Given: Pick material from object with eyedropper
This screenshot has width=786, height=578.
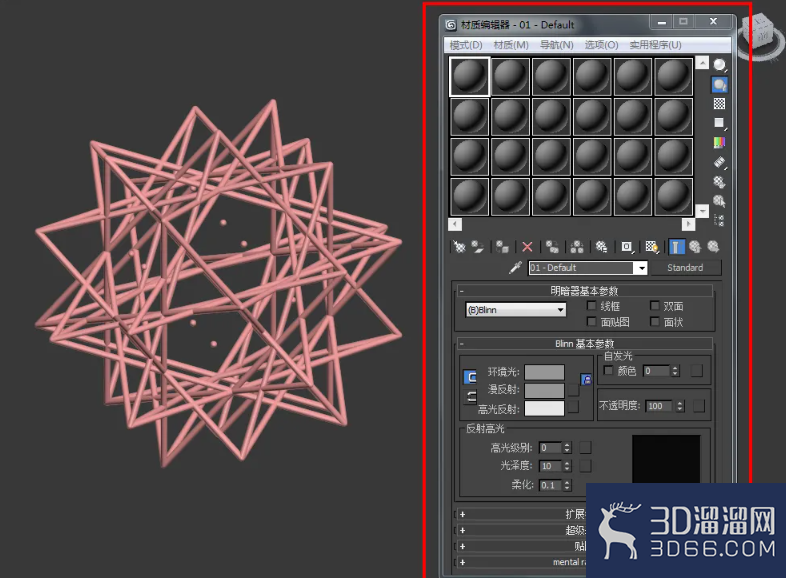Looking at the screenshot, I should point(515,268).
